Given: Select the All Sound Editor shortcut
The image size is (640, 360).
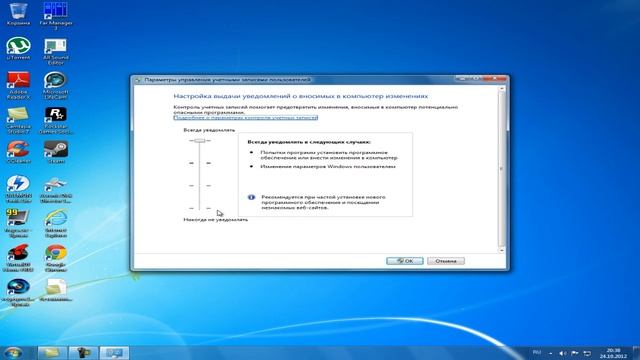Looking at the screenshot, I should pos(56,51).
